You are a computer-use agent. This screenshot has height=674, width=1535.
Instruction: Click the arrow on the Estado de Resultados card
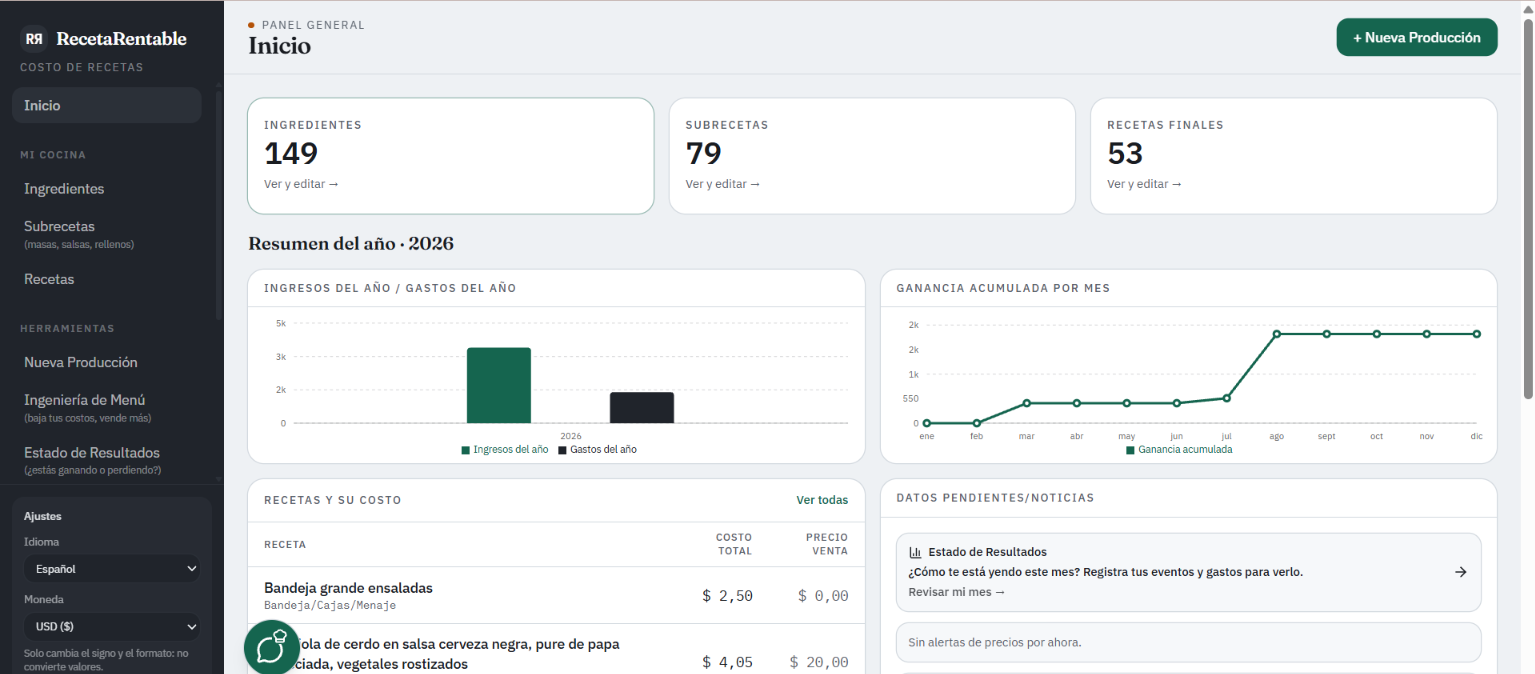click(1460, 572)
